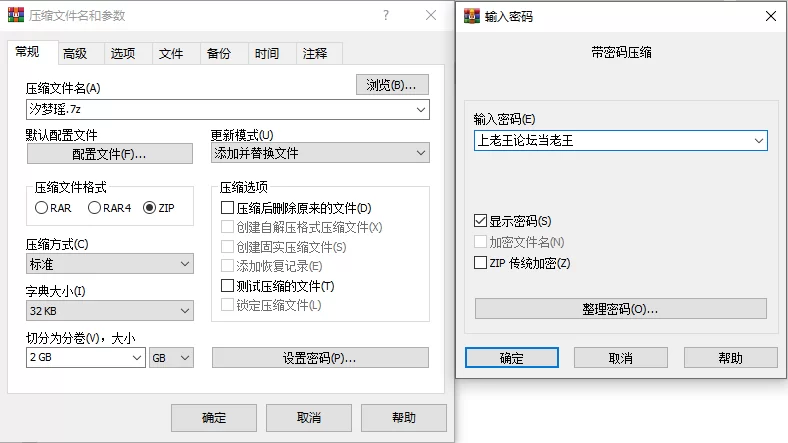Select the RAR archive format

pos(41,208)
